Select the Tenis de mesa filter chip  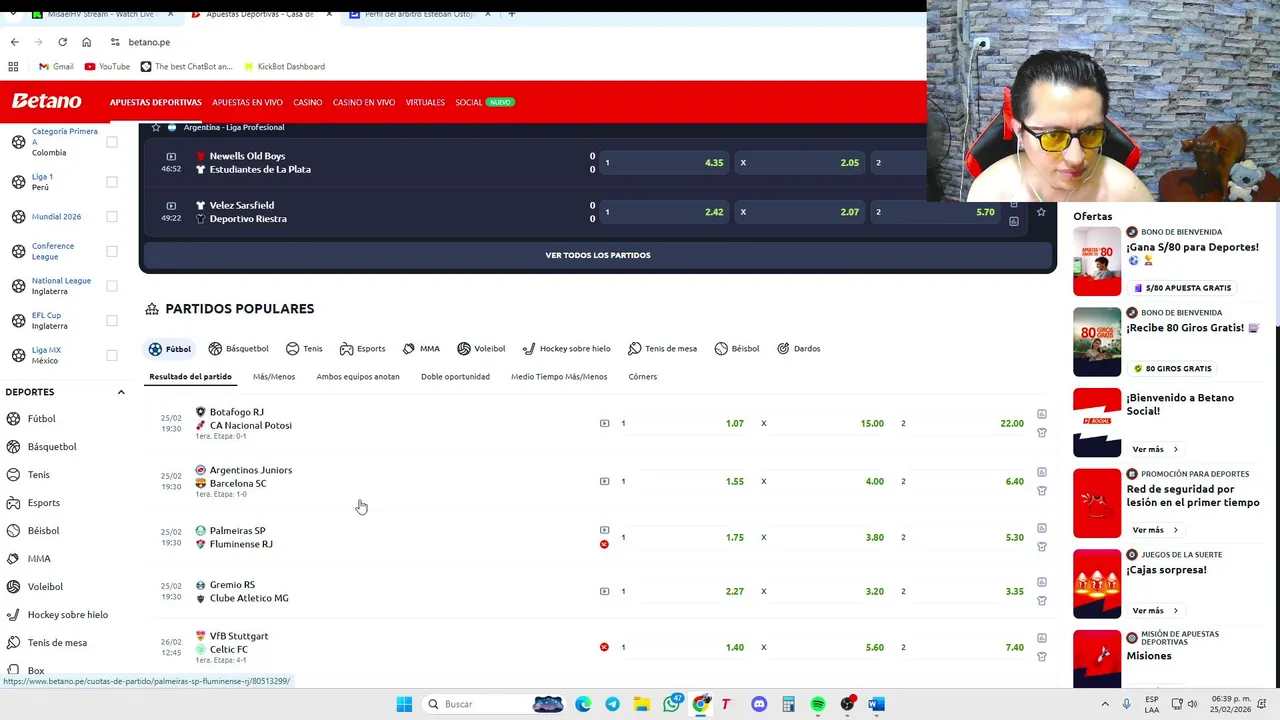[662, 349]
